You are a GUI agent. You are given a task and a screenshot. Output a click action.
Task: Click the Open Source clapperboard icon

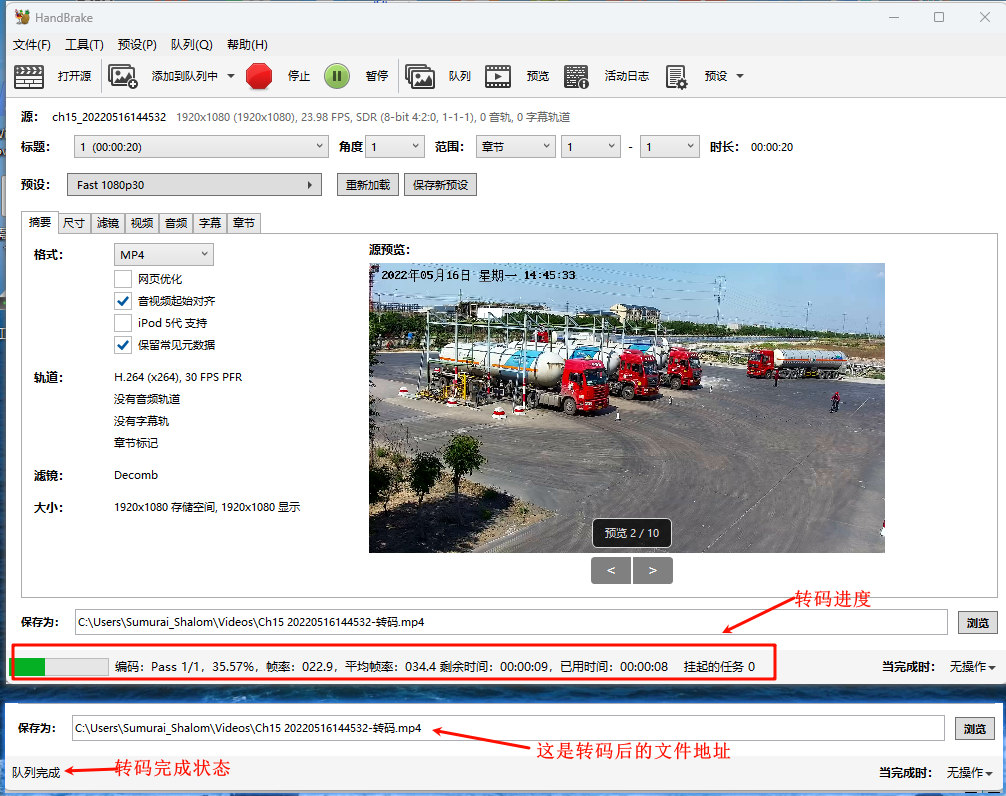click(x=29, y=76)
